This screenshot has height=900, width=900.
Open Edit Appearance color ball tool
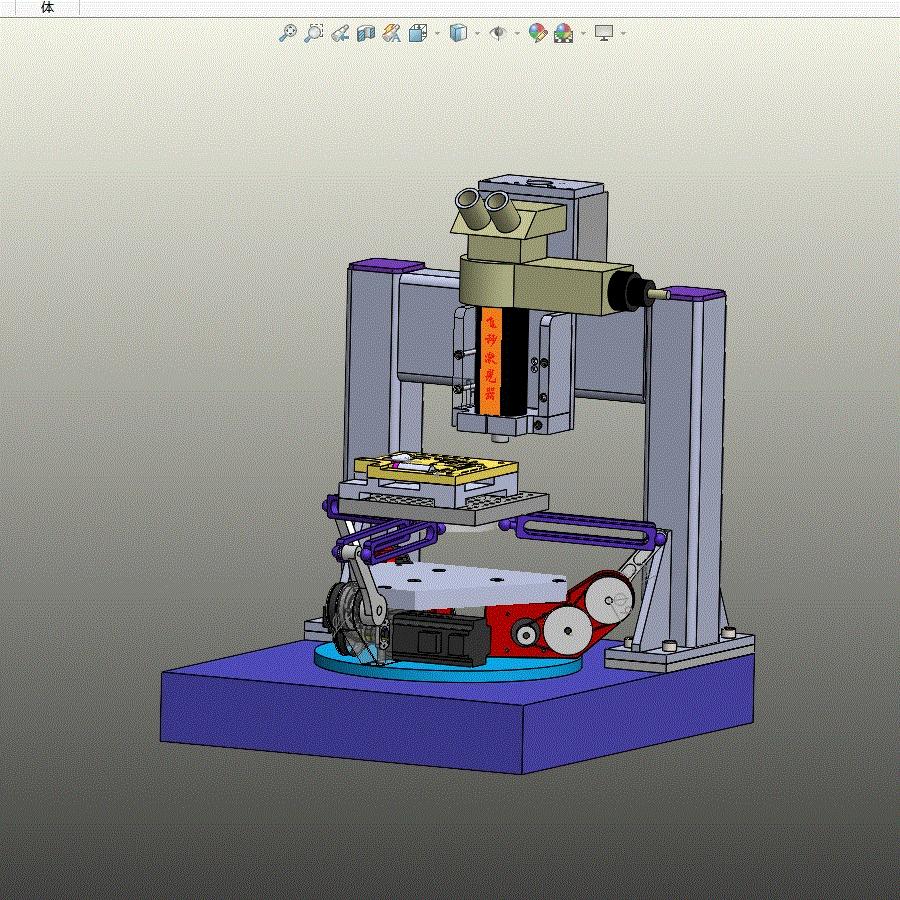538,33
